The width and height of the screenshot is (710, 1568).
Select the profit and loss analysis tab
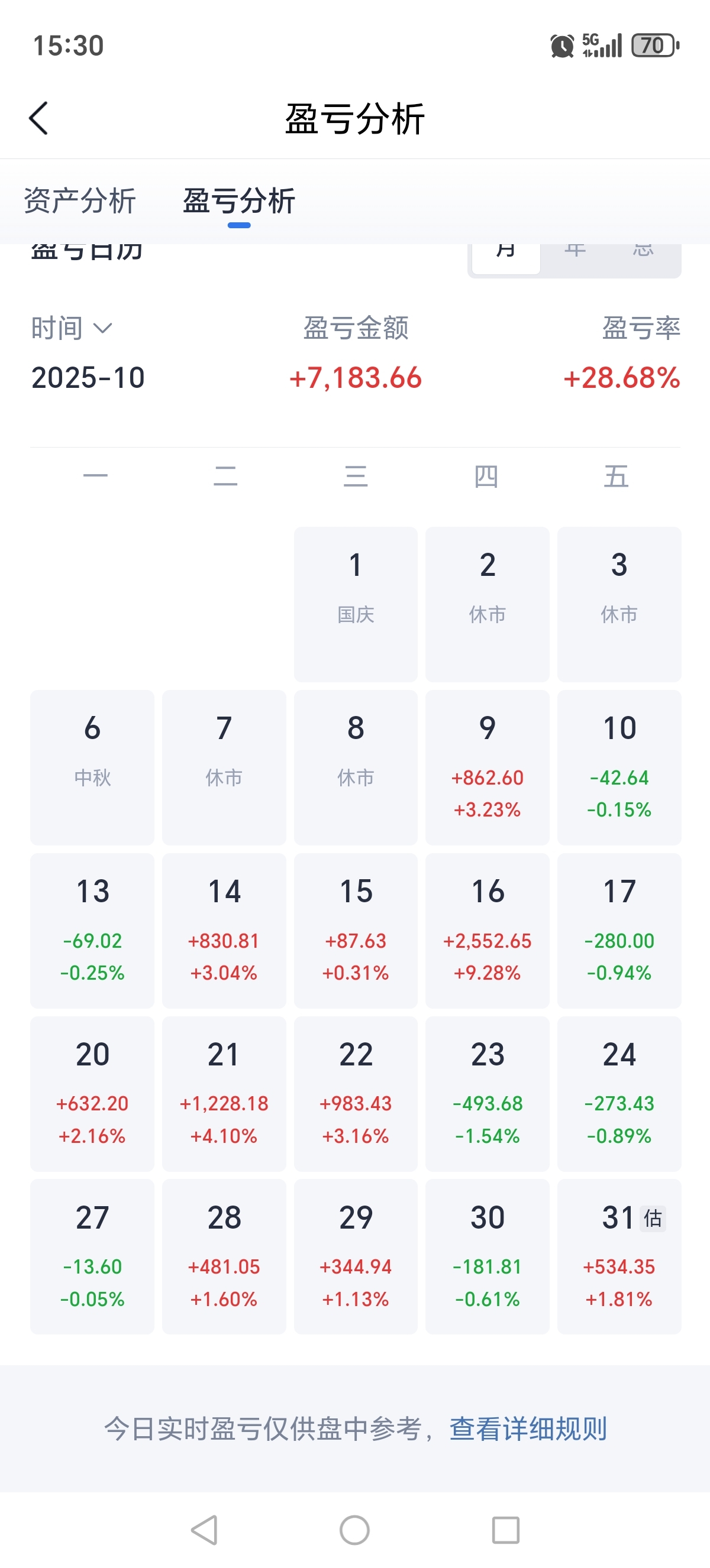(x=238, y=200)
